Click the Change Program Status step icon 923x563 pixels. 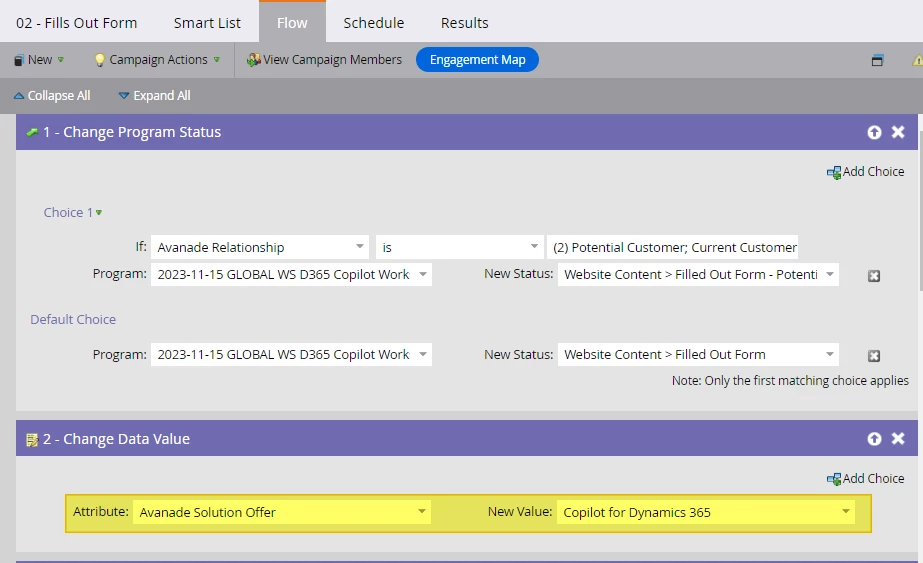32,133
